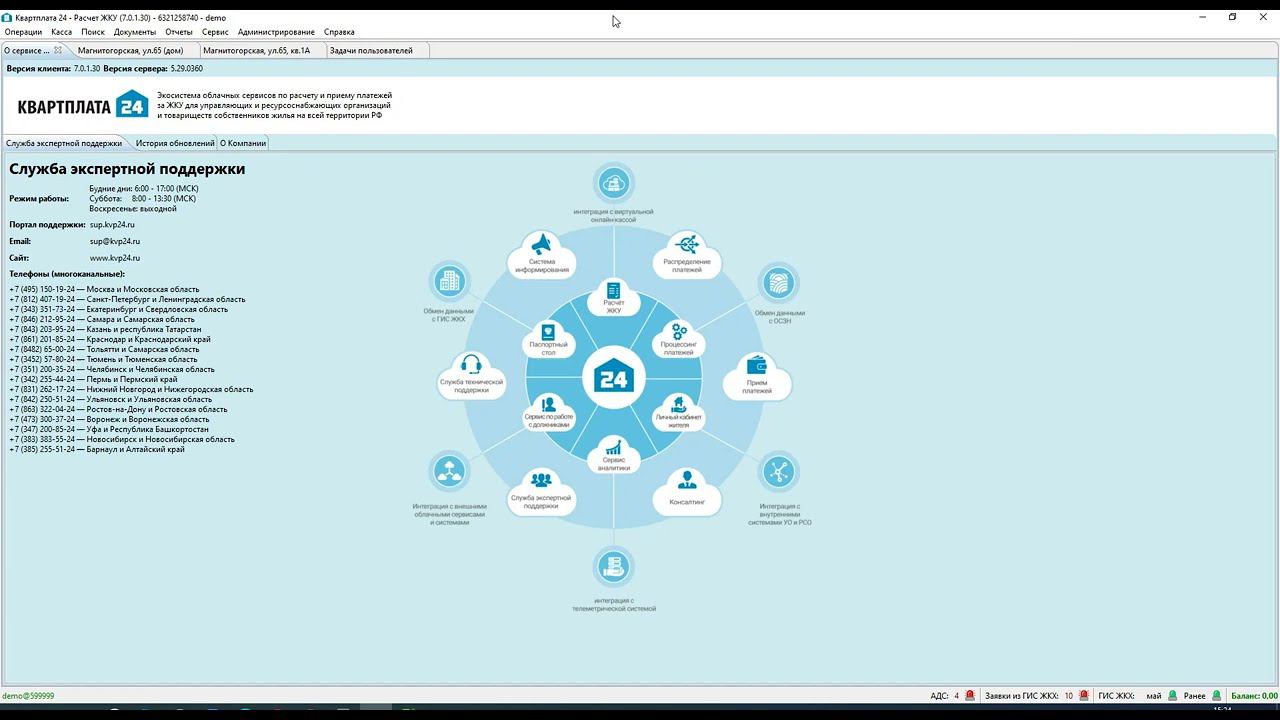This screenshot has height=720, width=1280.
Task: Click the central 24 house icon
Action: [x=613, y=379]
